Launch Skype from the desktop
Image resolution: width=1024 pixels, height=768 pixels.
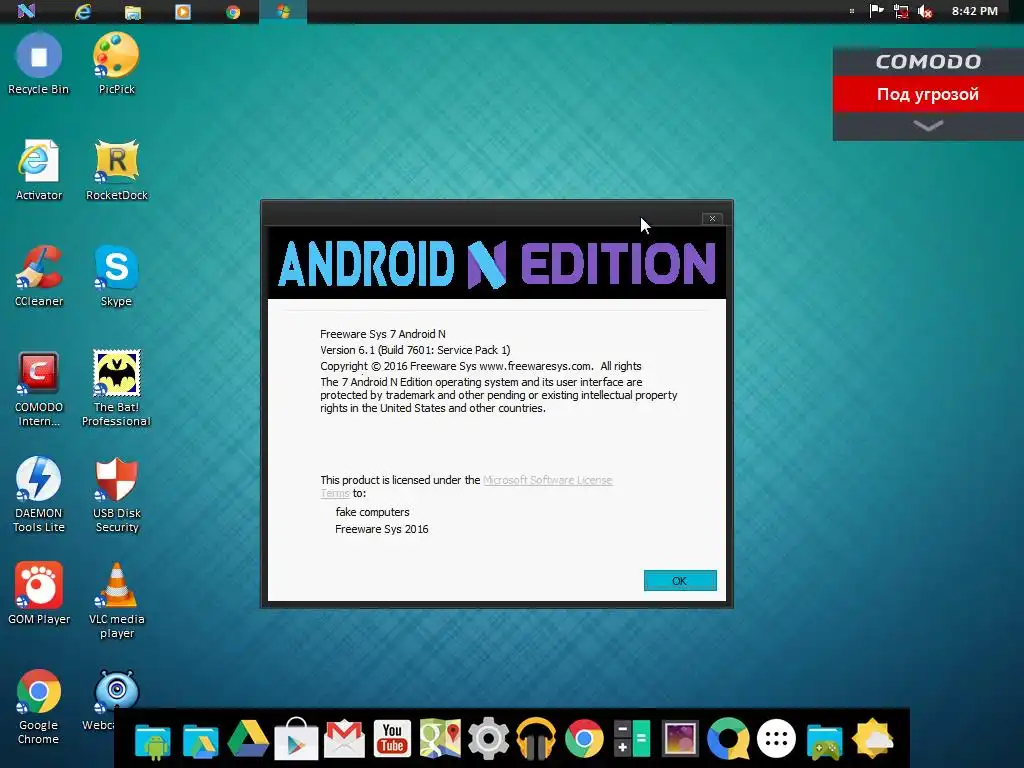point(116,276)
